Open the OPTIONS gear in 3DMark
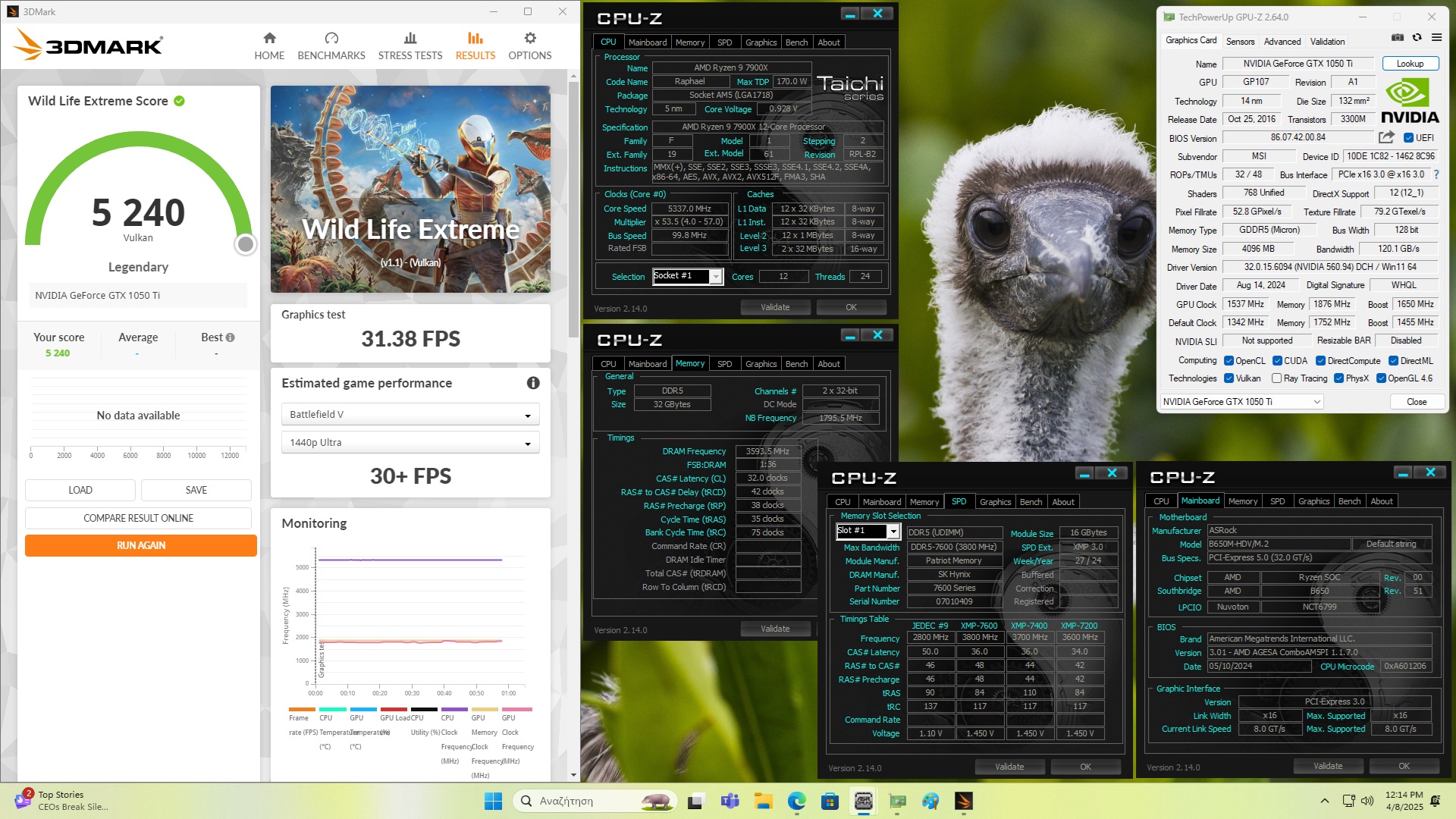Viewport: 1456px width, 819px height. point(530,38)
